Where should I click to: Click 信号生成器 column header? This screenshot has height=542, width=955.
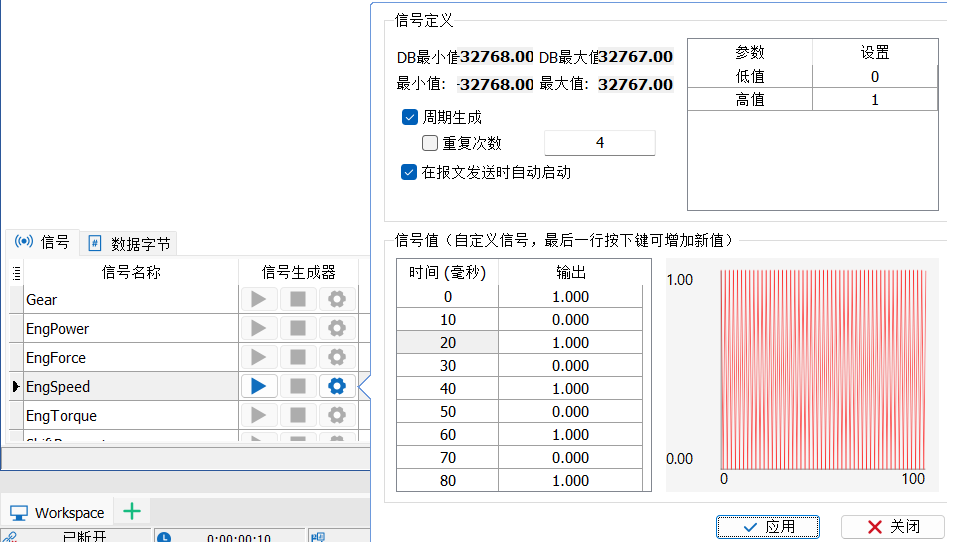[298, 272]
